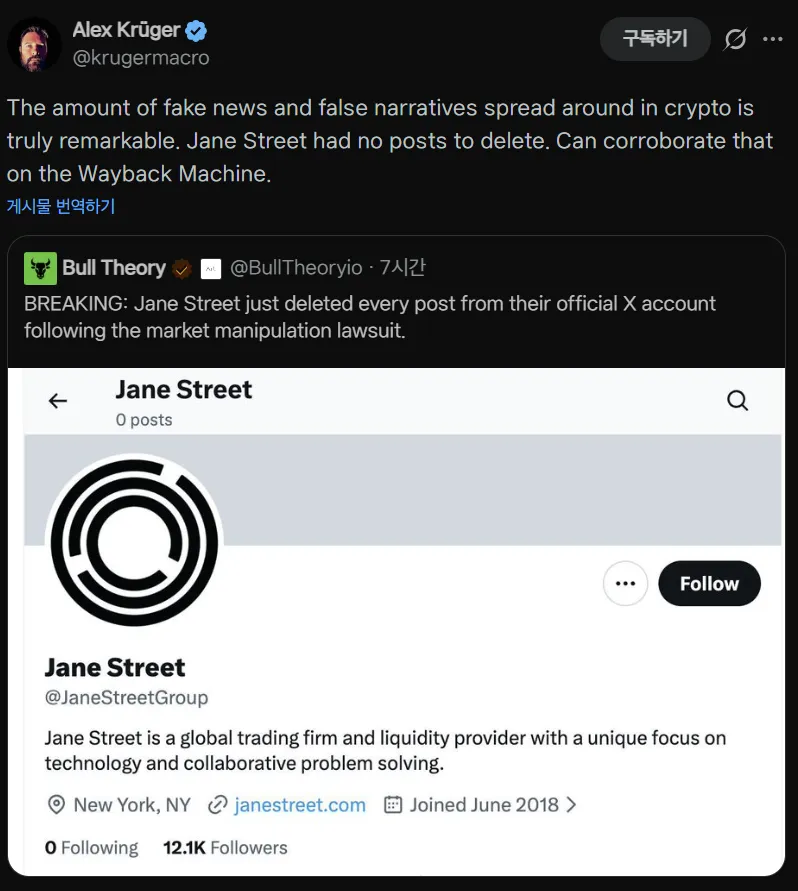This screenshot has width=798, height=891.
Task: Click the blue verified badge next to Alex Krüger
Action: [x=196, y=31]
